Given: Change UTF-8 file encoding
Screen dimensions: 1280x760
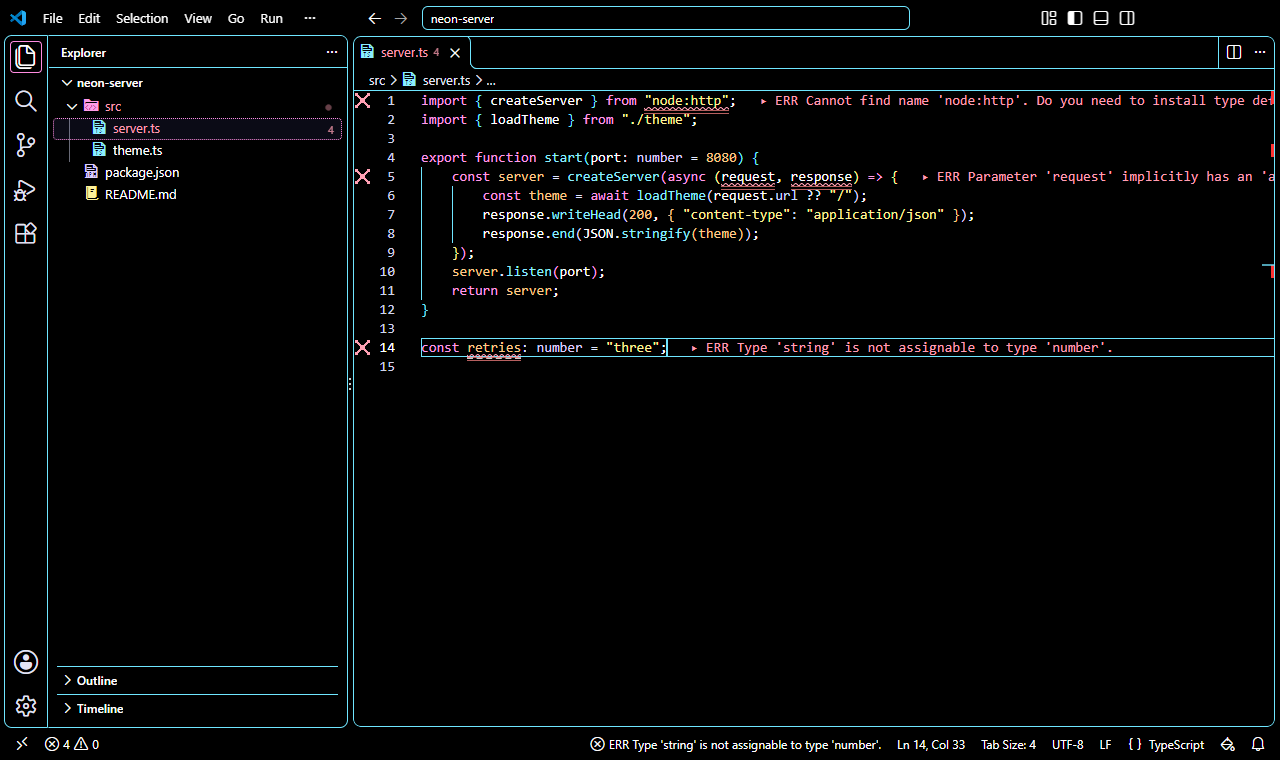Looking at the screenshot, I should point(1067,744).
